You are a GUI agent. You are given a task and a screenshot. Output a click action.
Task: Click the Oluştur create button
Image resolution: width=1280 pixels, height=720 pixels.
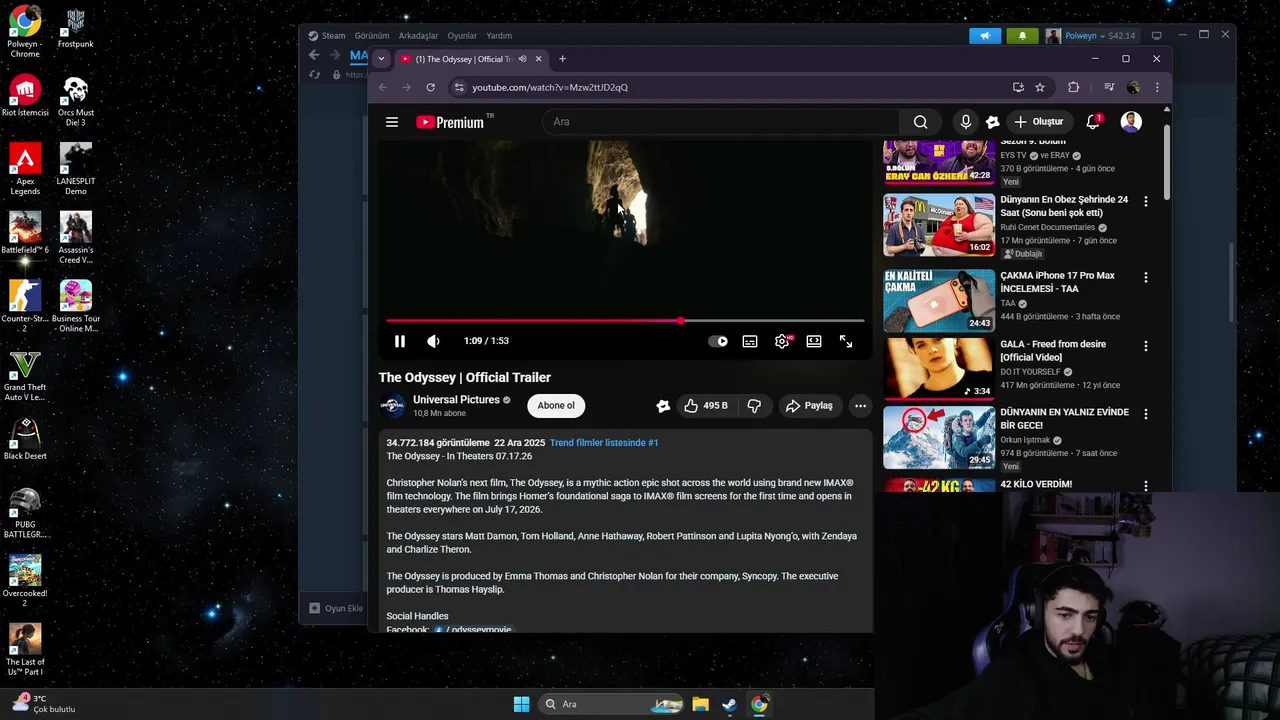coord(1038,122)
